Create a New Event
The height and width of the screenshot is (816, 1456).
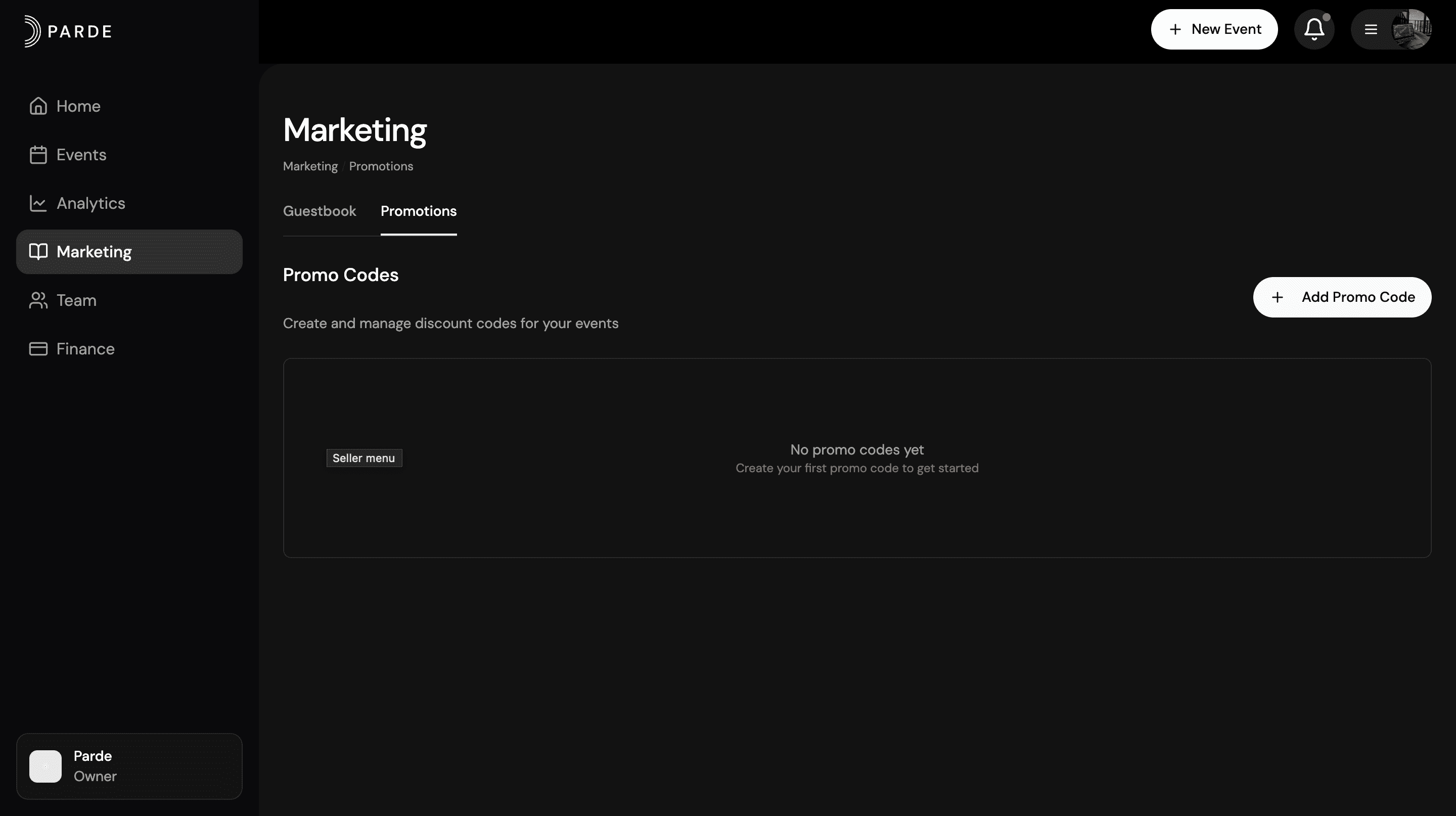1214,29
